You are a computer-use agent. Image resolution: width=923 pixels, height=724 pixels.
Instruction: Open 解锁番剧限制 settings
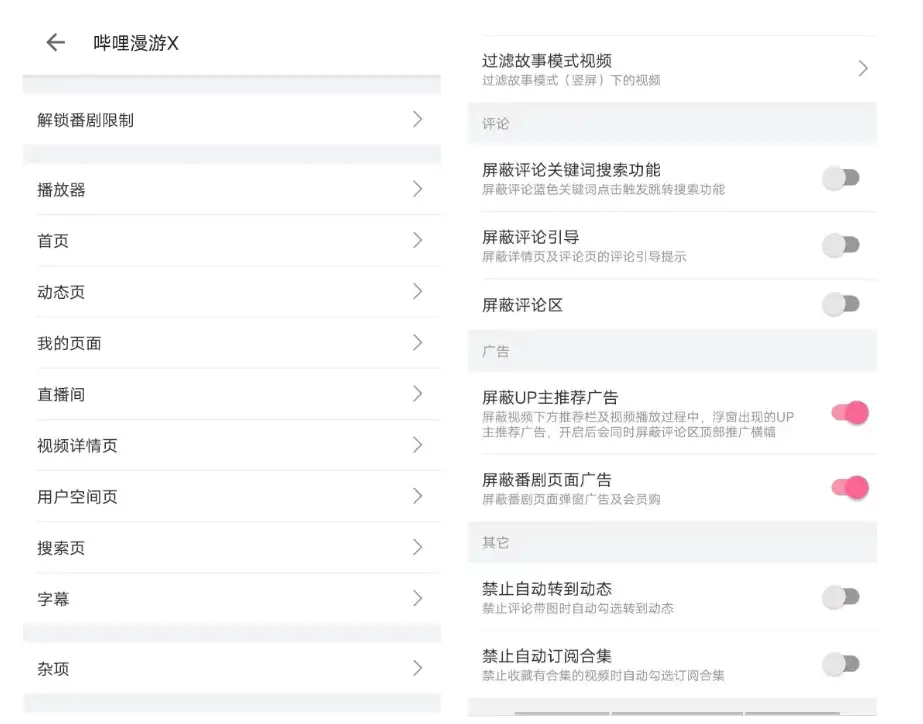click(230, 120)
